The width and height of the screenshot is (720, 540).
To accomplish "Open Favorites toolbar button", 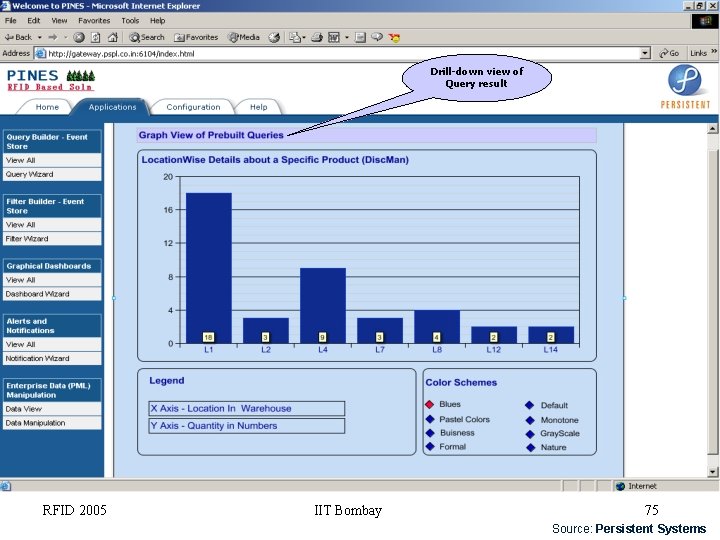I will (196, 37).
